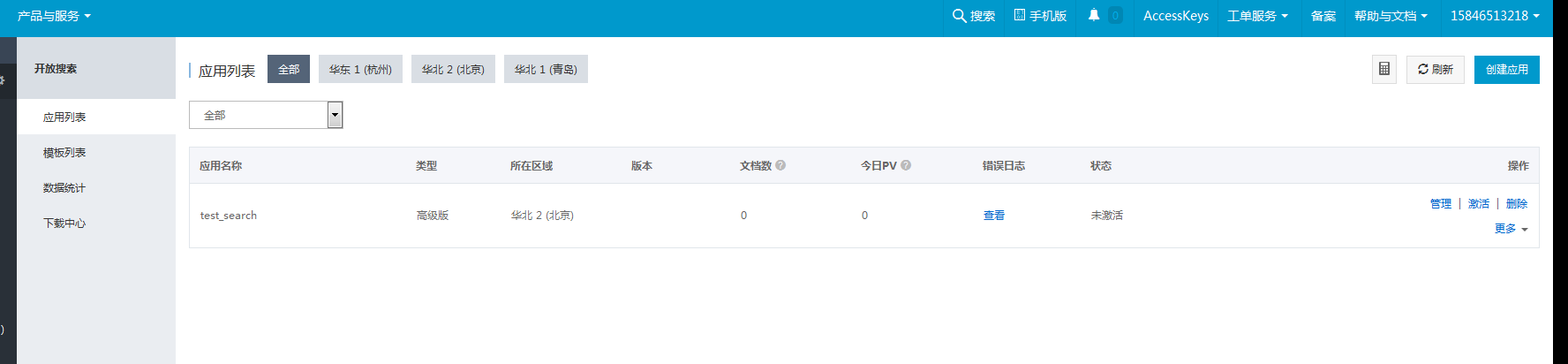Viewport: 1568px width, 364px height.
Task: Open the mobile version link
Action: [x=1040, y=16]
